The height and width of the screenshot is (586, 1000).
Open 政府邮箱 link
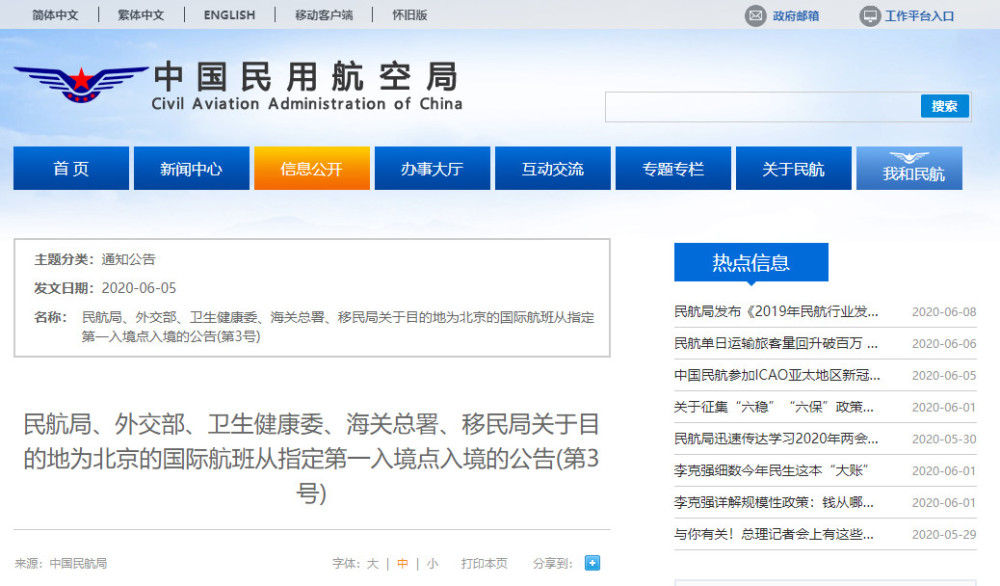(x=795, y=16)
